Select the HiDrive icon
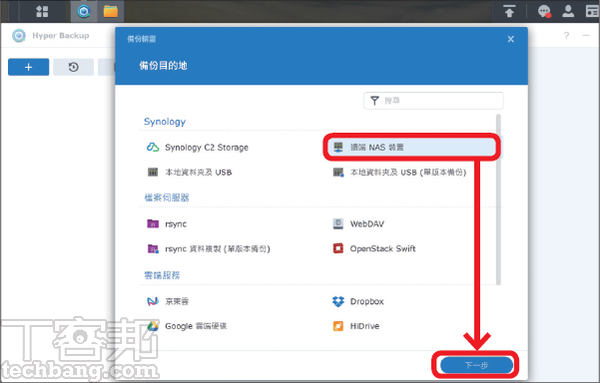The height and width of the screenshot is (383, 600). [x=338, y=326]
